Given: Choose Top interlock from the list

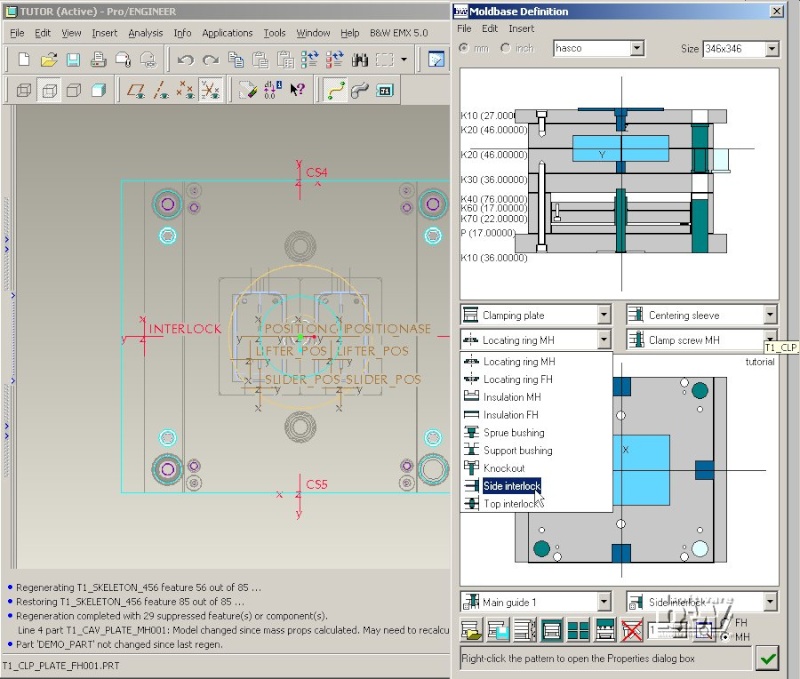Looking at the screenshot, I should tap(536, 504).
